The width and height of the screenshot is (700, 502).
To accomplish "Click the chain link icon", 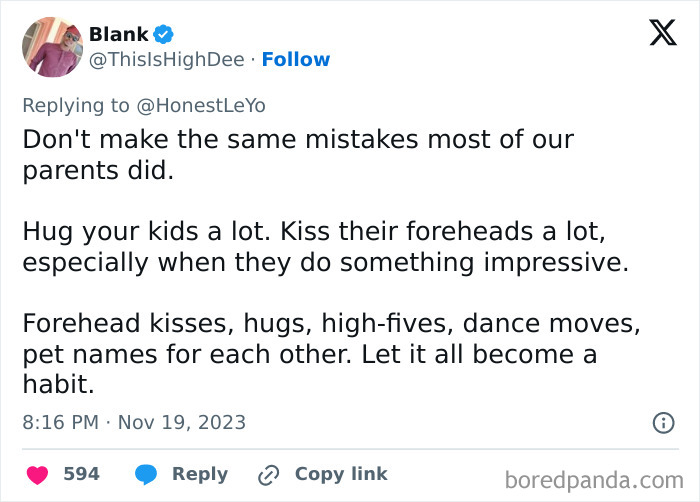I will tap(268, 475).
